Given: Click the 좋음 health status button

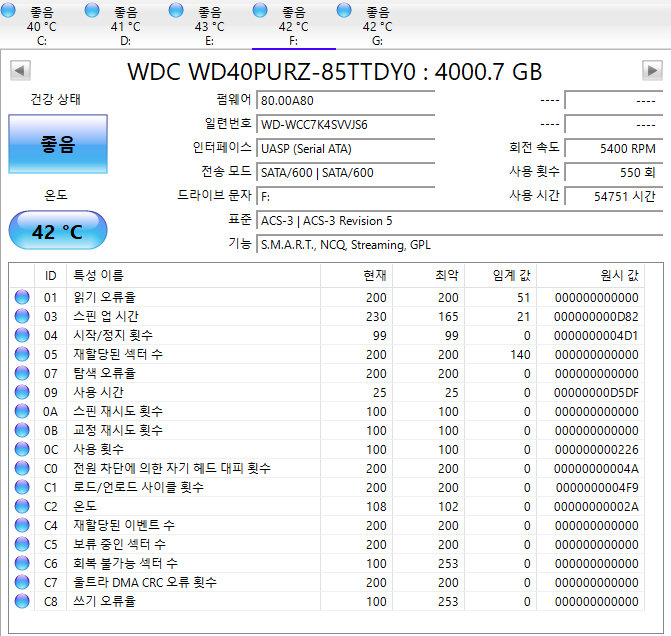Looking at the screenshot, I should [x=57, y=145].
